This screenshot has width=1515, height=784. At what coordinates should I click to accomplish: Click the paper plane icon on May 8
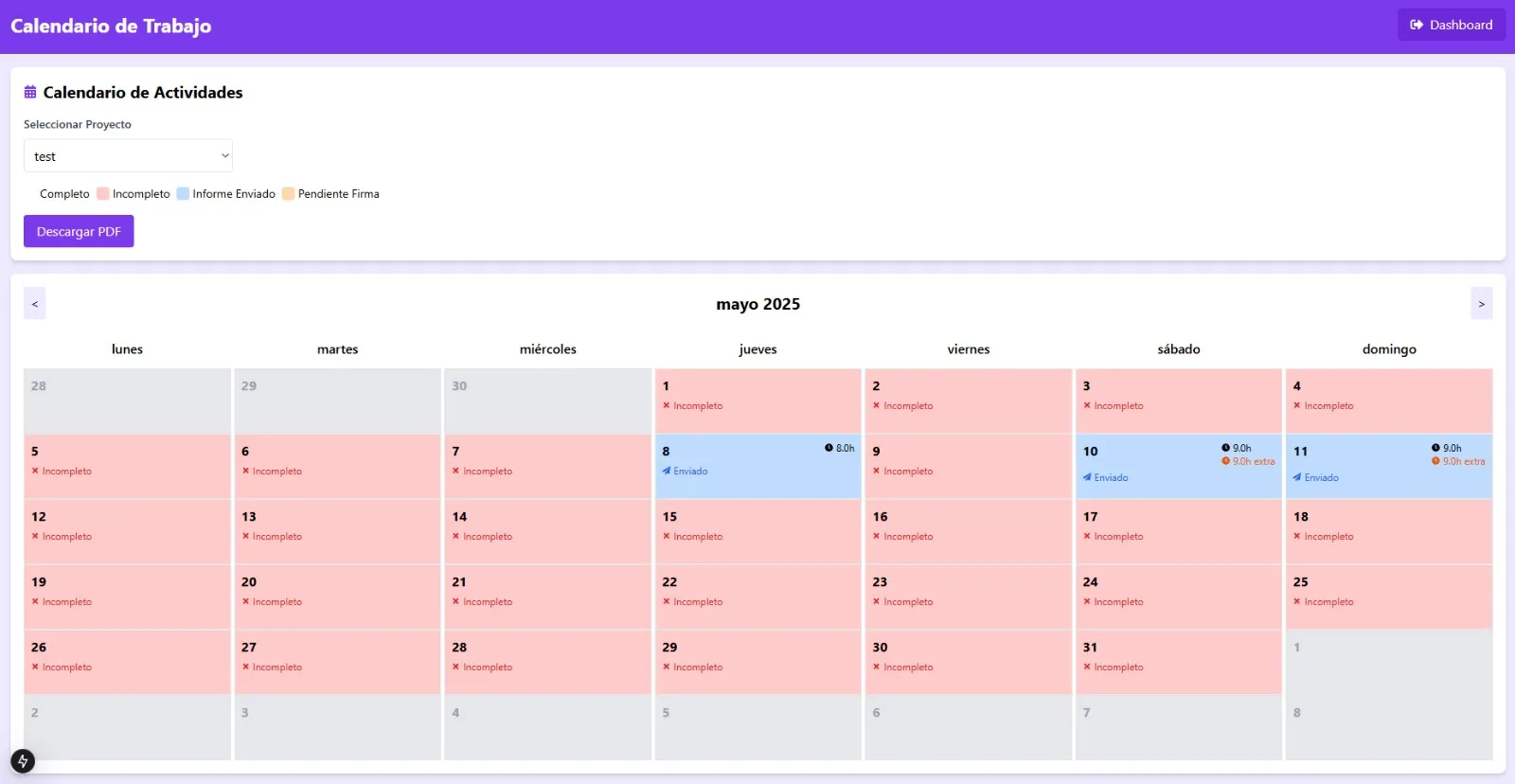(667, 471)
